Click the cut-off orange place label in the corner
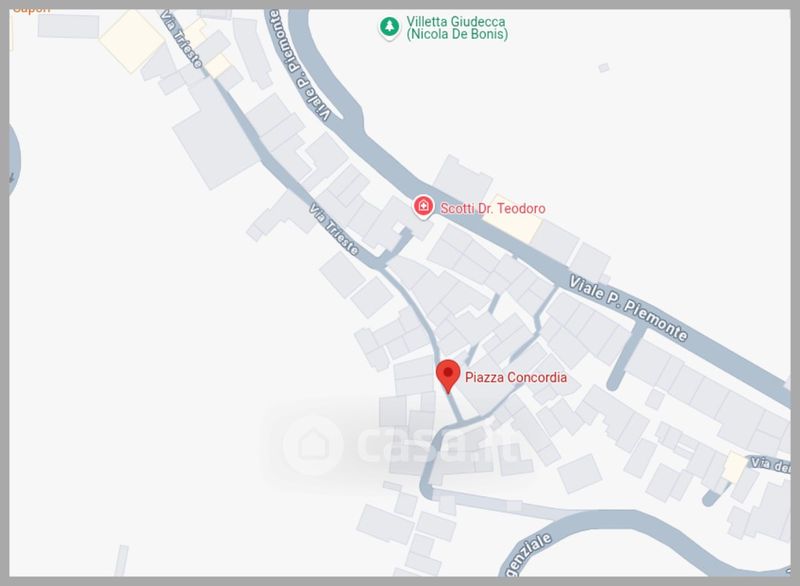This screenshot has height=586, width=800. point(32,11)
